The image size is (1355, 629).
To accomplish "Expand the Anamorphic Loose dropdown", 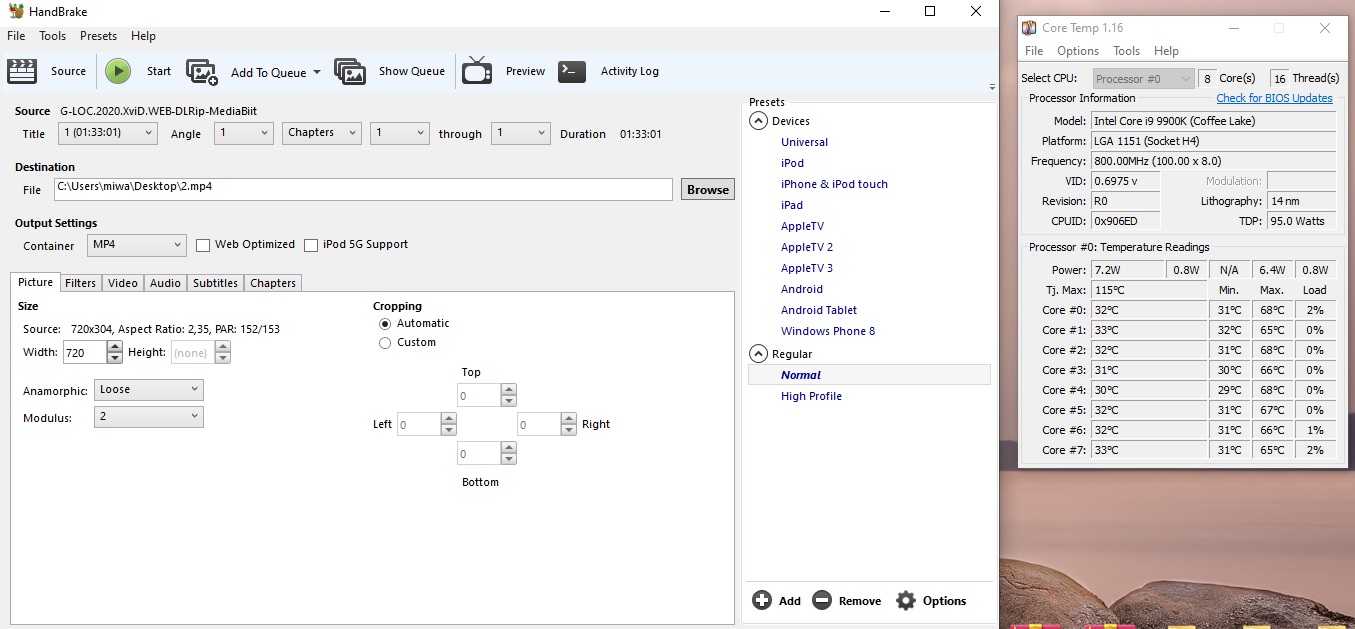I will click(149, 390).
